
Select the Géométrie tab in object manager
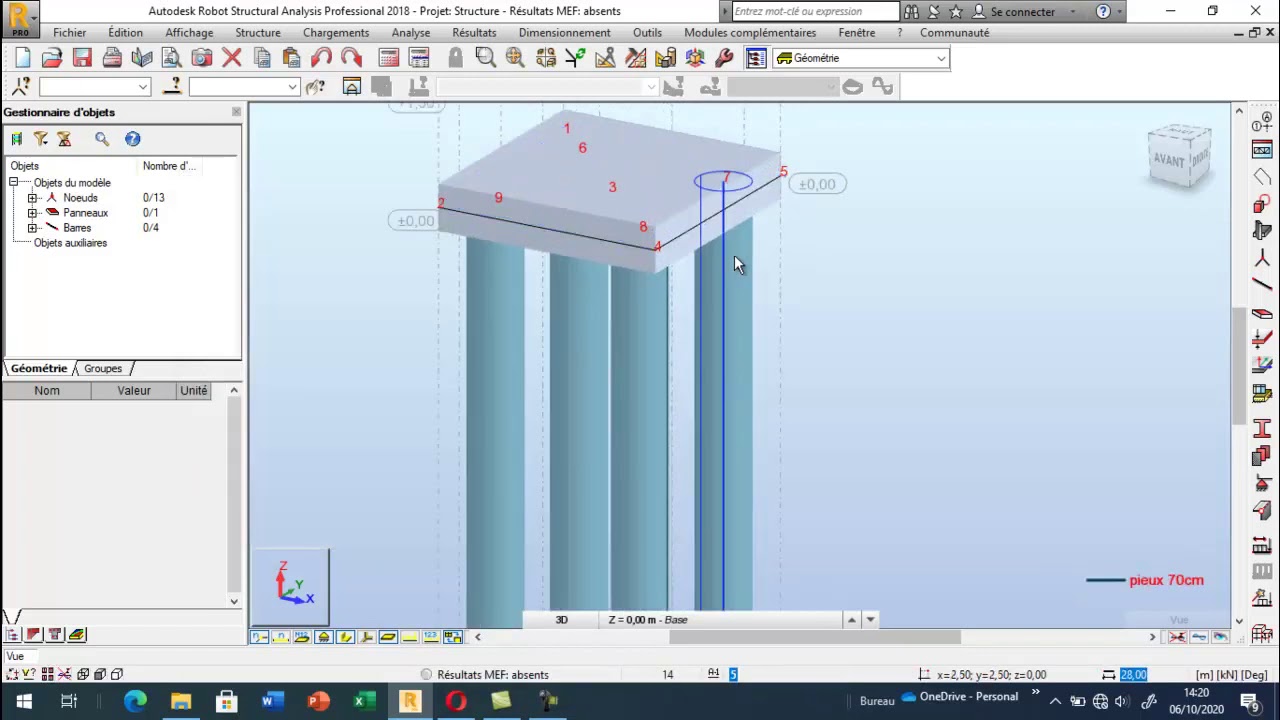39,369
